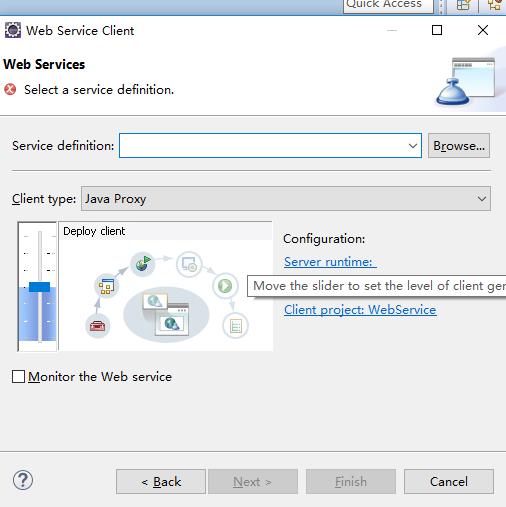Enable Monitor the Web service checkbox
This screenshot has height=507, width=506.
tap(18, 377)
